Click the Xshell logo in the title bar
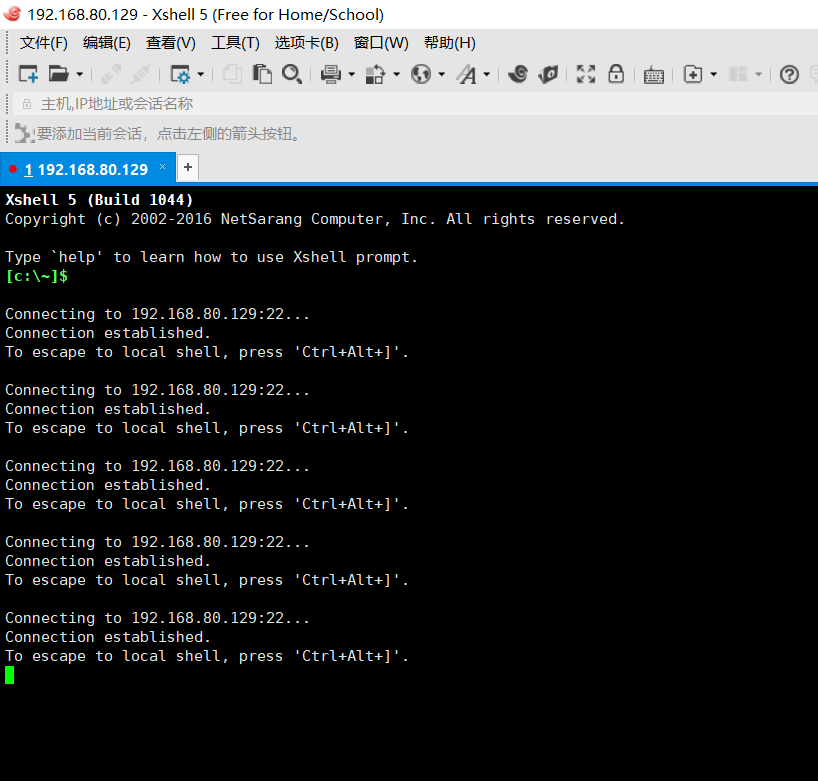The height and width of the screenshot is (781, 818). pyautogui.click(x=12, y=14)
